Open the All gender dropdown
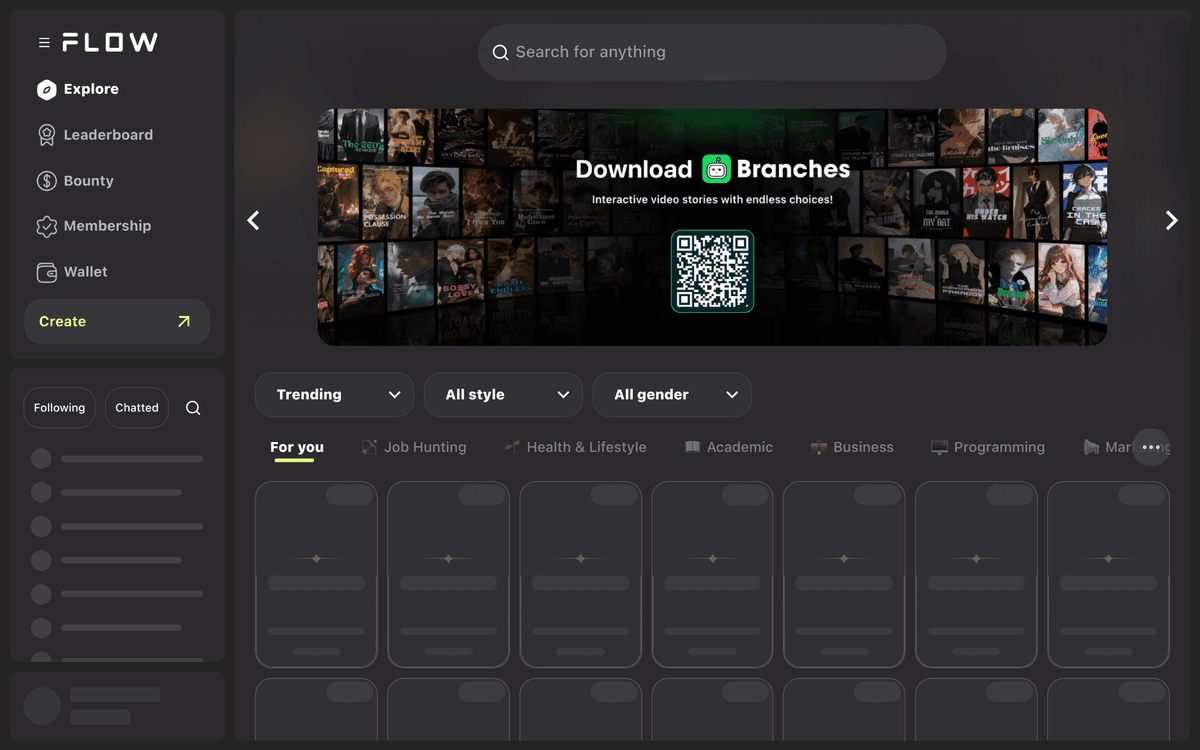The height and width of the screenshot is (750, 1200). (x=671, y=394)
